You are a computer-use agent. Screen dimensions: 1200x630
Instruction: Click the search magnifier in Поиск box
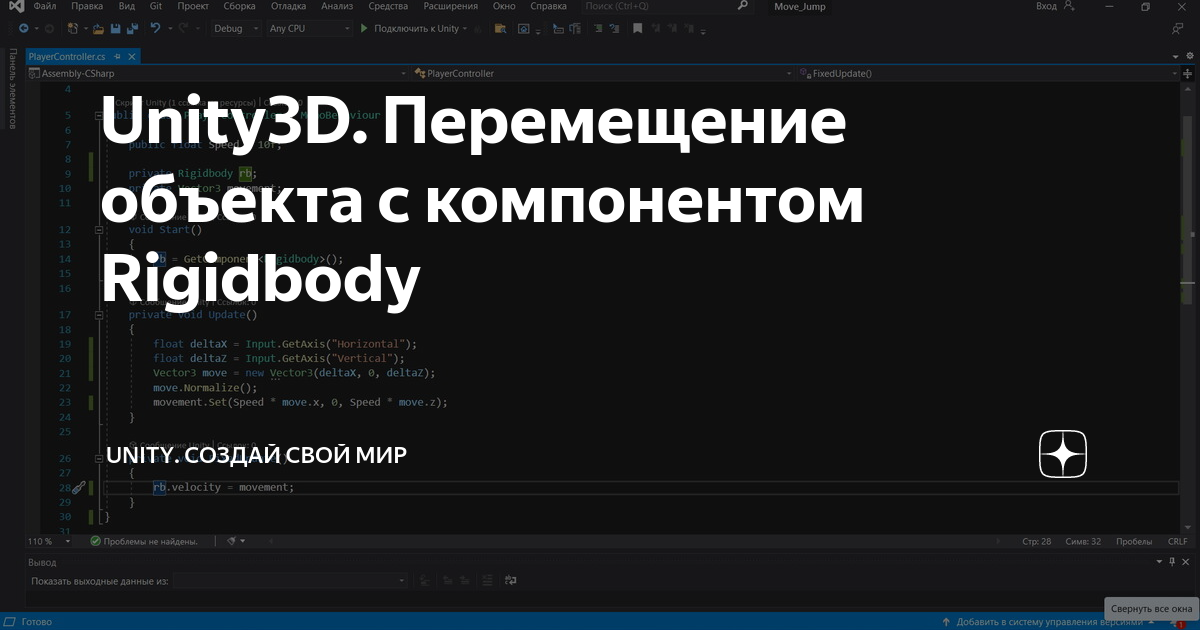[x=741, y=6]
